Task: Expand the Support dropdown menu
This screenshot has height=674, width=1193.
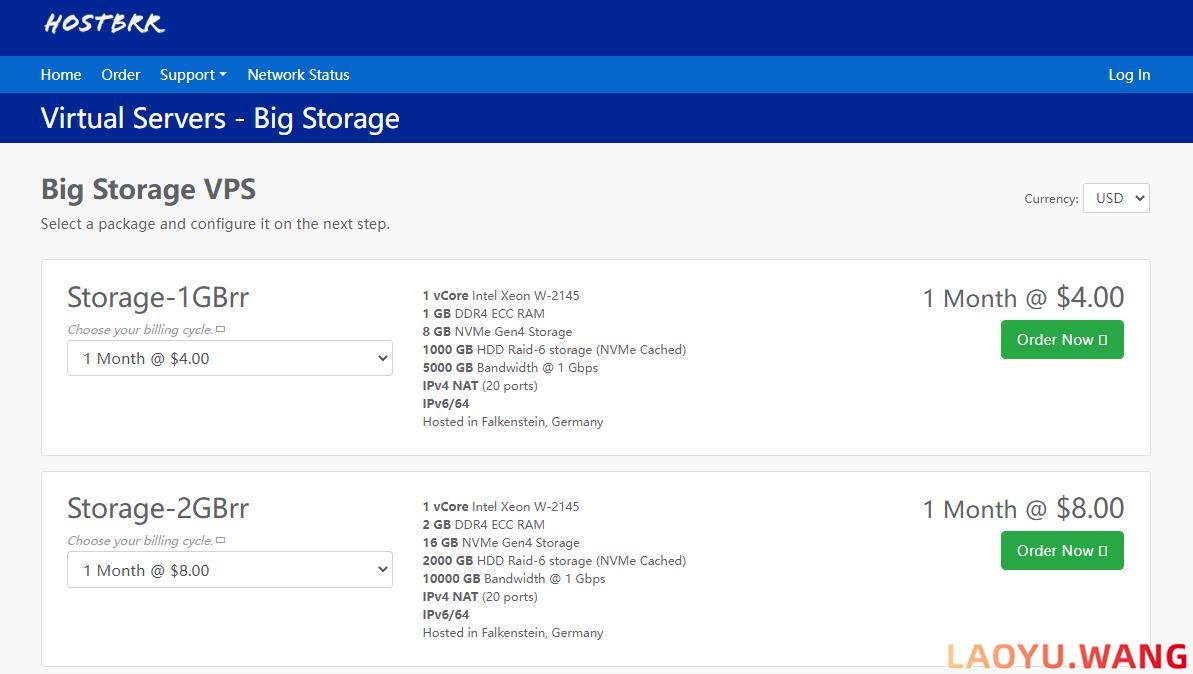Action: pyautogui.click(x=193, y=75)
